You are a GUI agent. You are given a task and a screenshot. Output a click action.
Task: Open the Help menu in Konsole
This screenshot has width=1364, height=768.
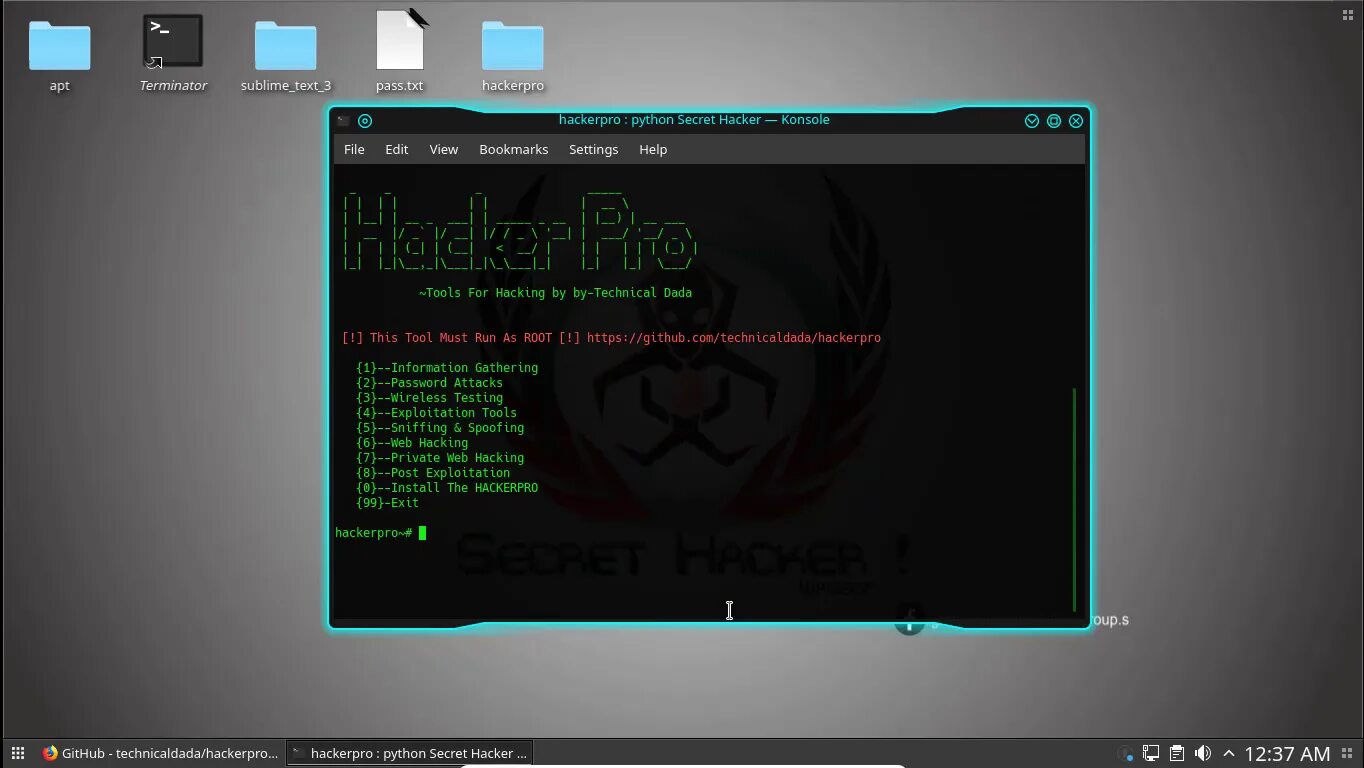click(653, 149)
